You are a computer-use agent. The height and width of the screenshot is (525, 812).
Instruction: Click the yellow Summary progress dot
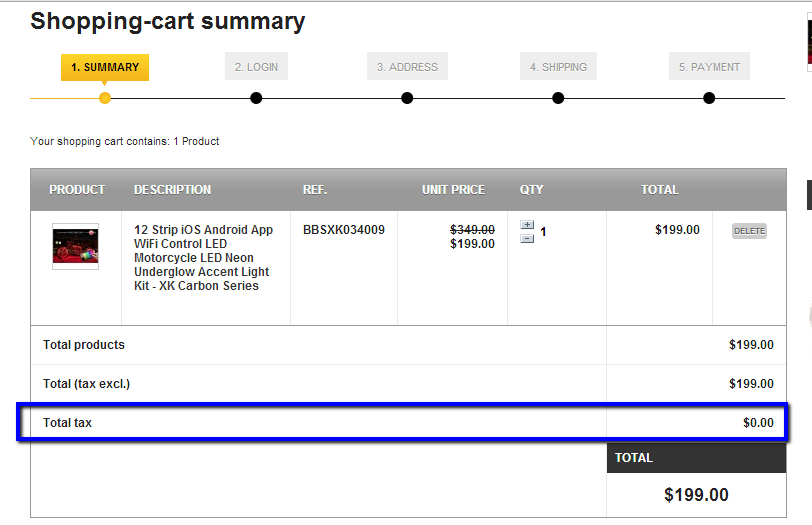(x=105, y=98)
